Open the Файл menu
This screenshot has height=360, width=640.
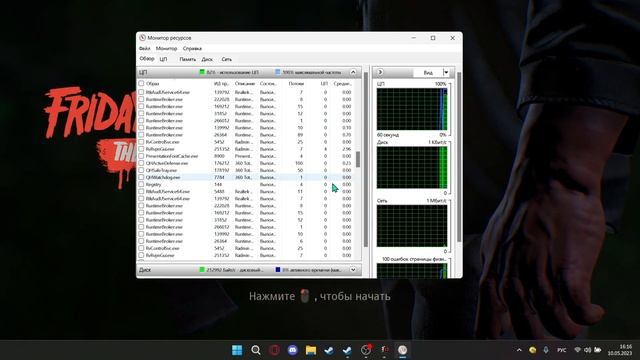(x=144, y=48)
